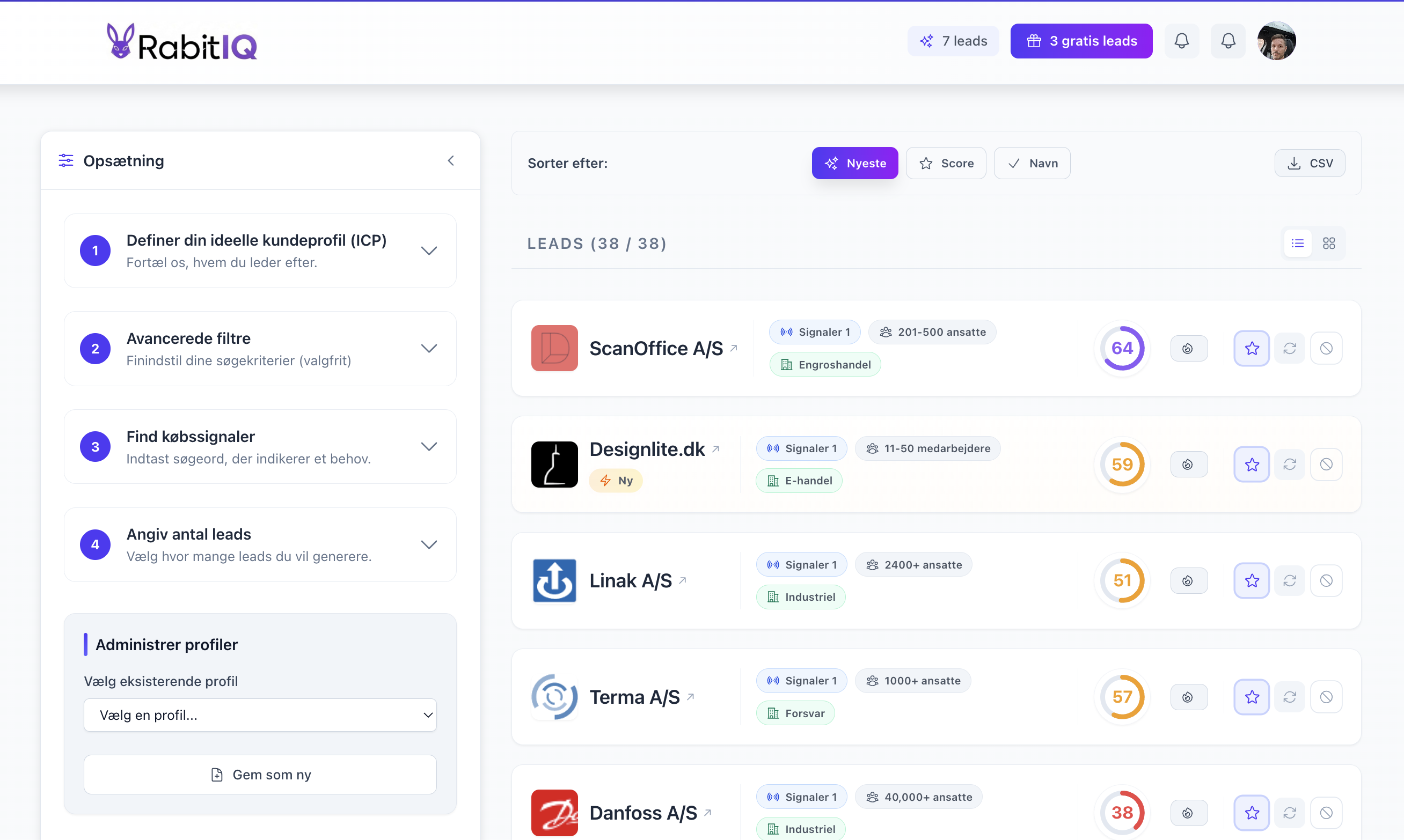Screen dimensions: 1404x840
Task: Click the score 64 progress ring
Action: [1122, 348]
